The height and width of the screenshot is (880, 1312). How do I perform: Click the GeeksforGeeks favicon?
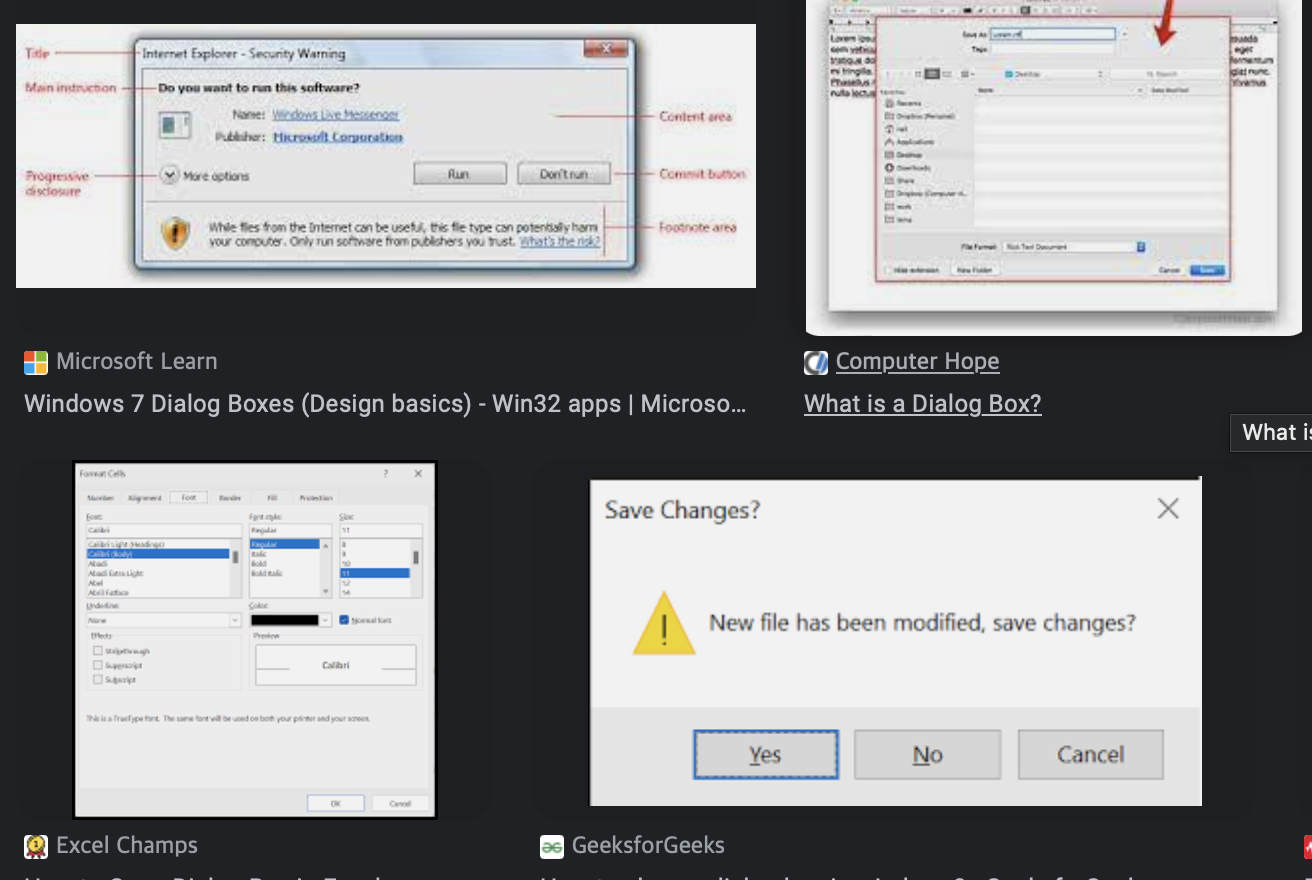click(552, 846)
